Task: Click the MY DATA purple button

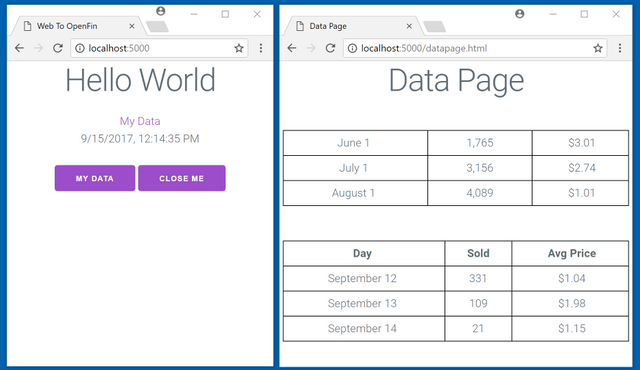Action: (95, 178)
